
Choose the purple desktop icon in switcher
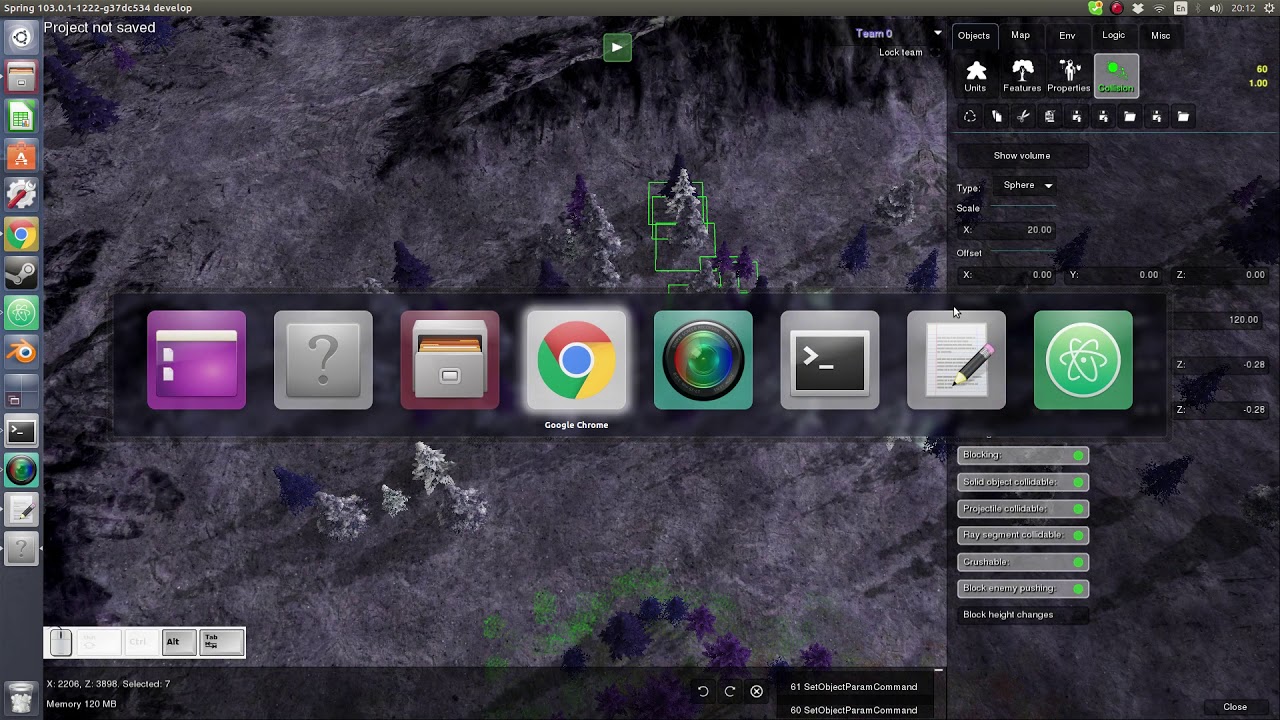pyautogui.click(x=196, y=360)
